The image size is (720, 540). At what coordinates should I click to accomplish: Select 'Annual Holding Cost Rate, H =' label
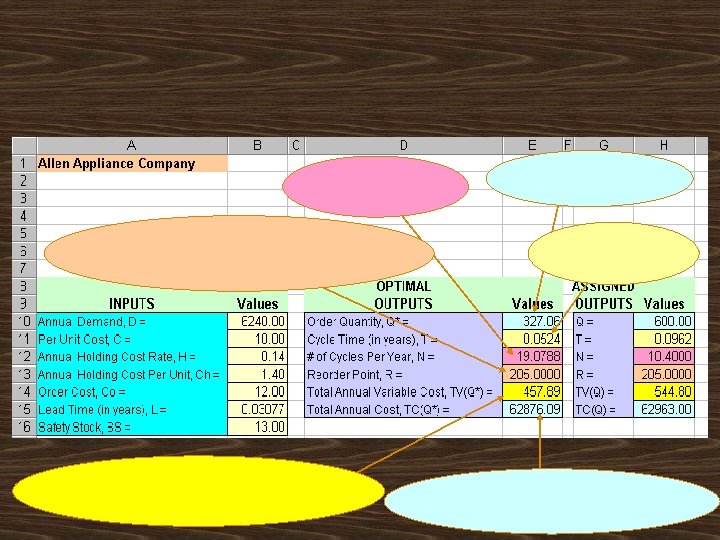click(x=132, y=356)
